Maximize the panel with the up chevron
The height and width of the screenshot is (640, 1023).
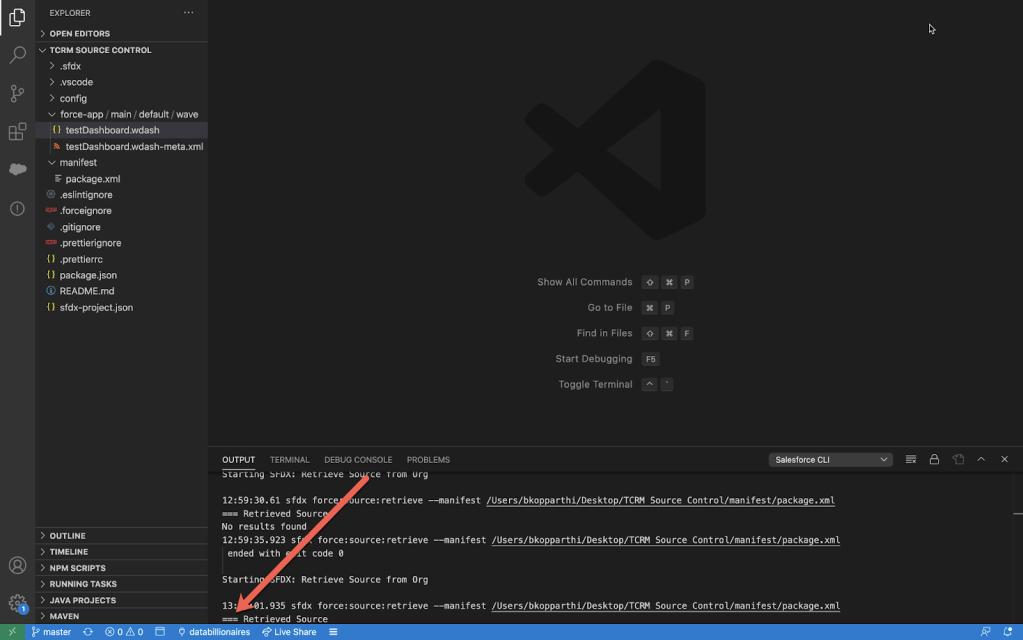pos(981,460)
